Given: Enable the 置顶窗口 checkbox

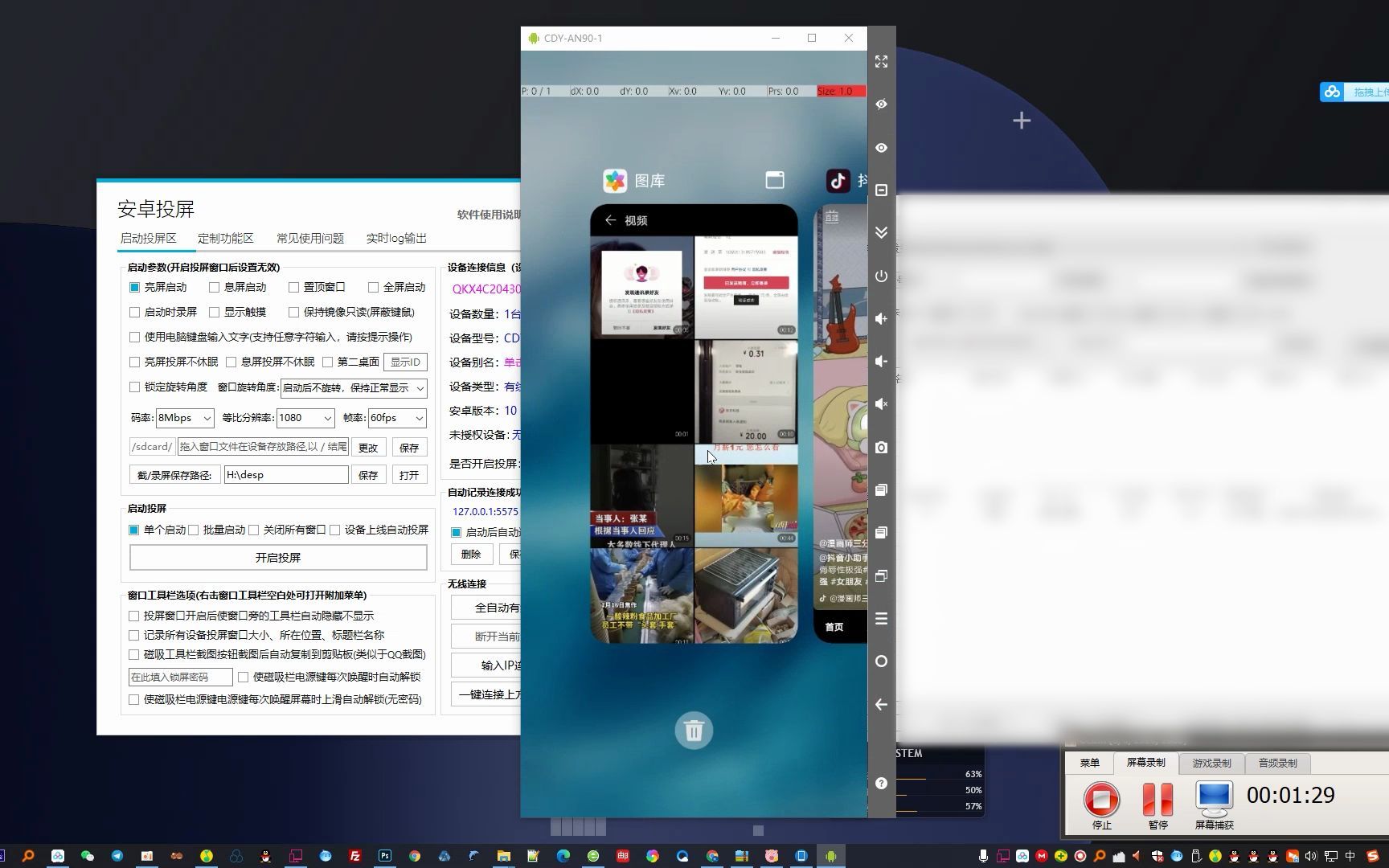Looking at the screenshot, I should tap(293, 287).
